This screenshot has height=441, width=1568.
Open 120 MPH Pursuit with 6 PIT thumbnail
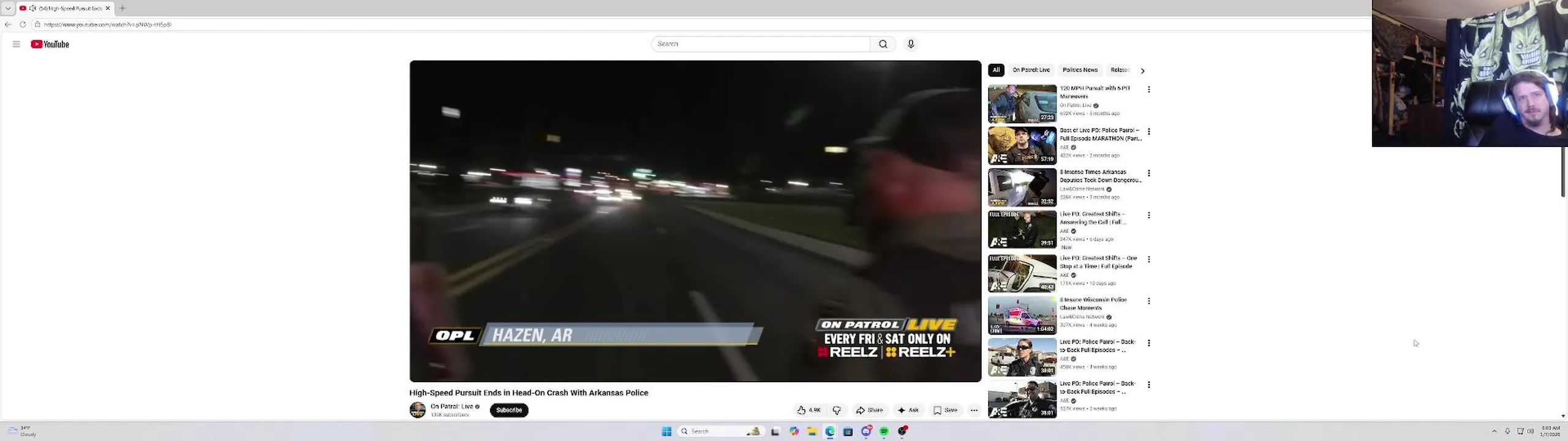(x=1022, y=104)
